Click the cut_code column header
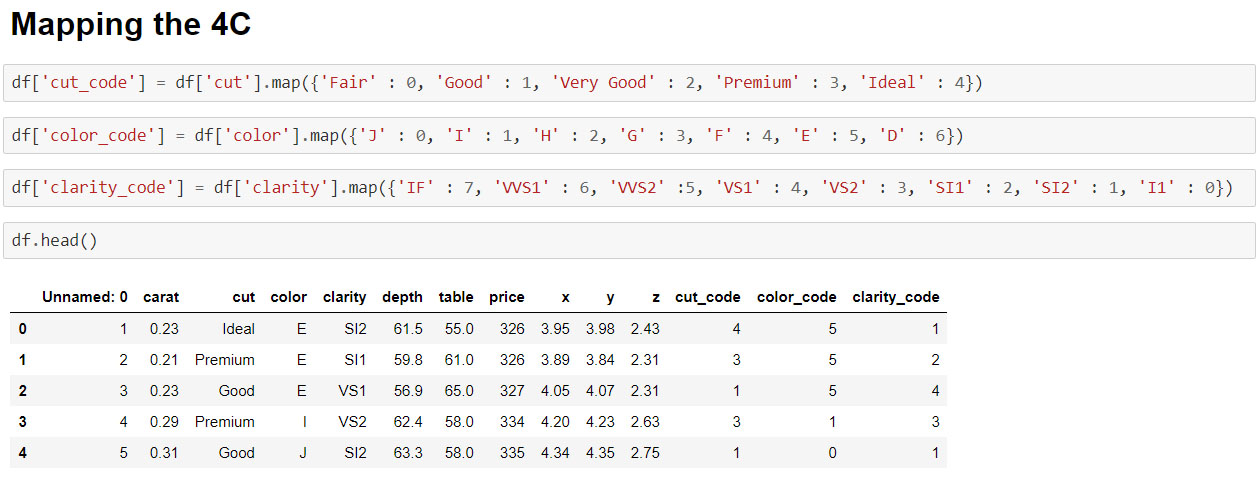 pos(708,297)
